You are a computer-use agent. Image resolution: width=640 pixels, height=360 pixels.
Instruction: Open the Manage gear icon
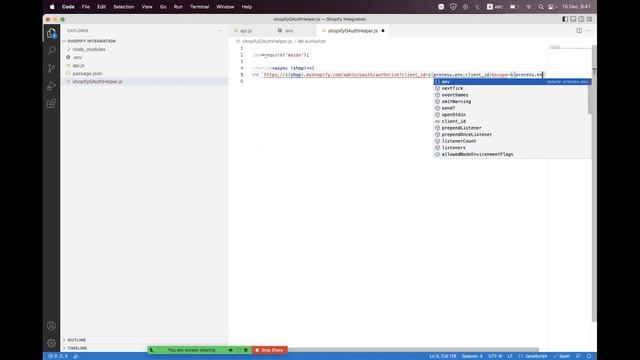pyautogui.click(x=51, y=343)
